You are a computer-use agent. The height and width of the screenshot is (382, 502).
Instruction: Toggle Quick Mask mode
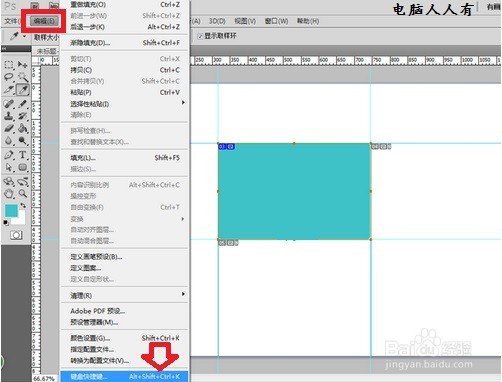[x=16, y=235]
